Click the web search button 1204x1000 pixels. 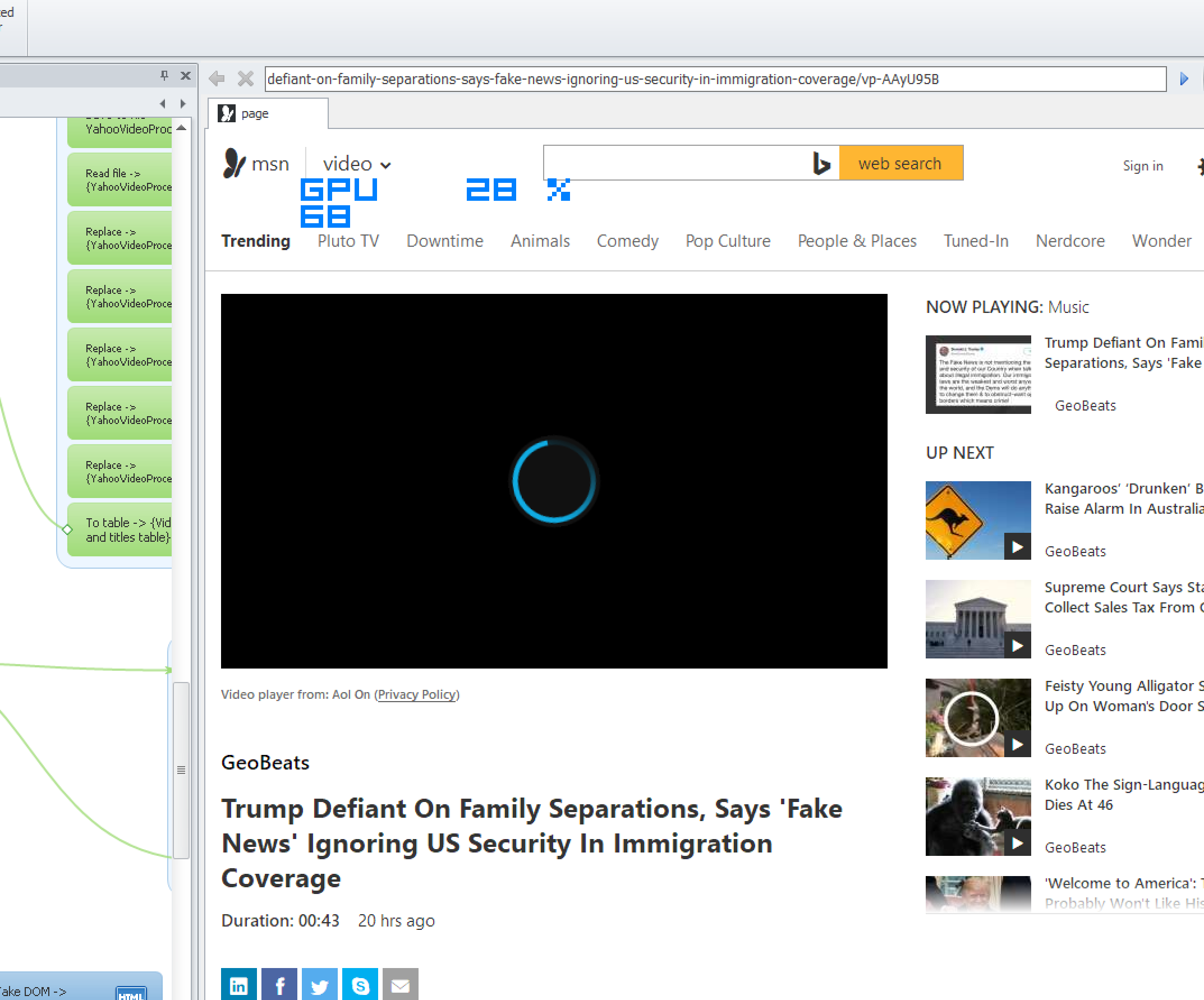900,163
